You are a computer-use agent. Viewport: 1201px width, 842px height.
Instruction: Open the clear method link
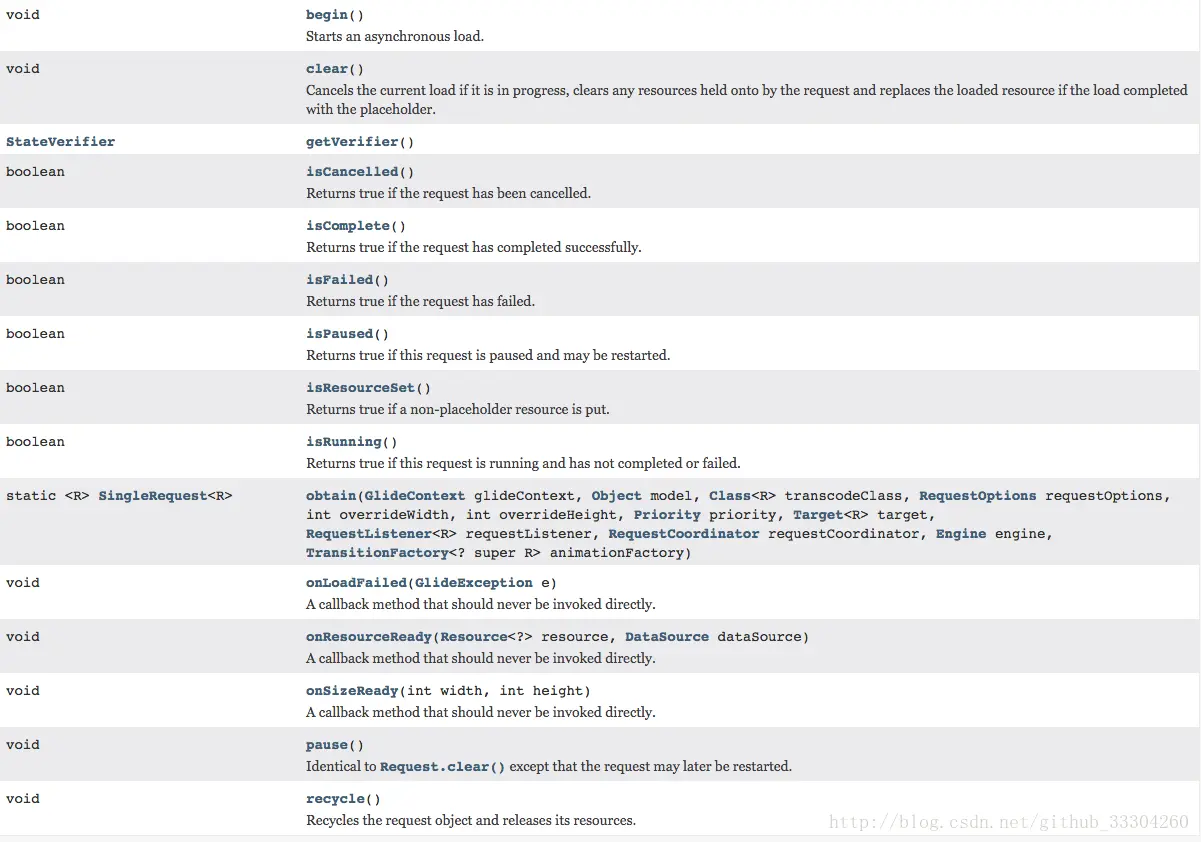327,69
